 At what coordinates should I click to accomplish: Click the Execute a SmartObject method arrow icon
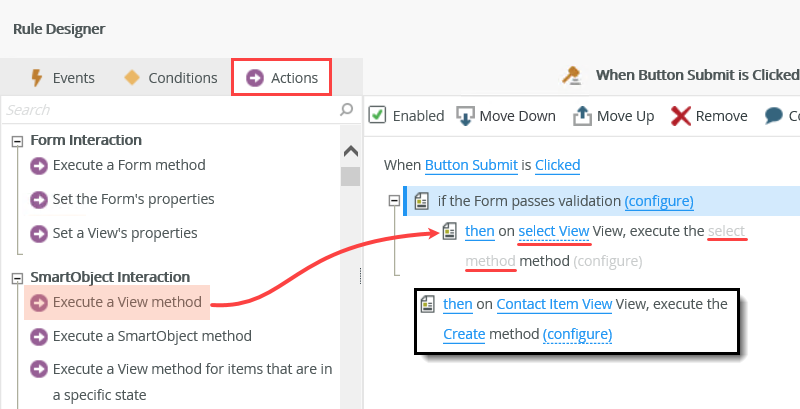pos(40,337)
